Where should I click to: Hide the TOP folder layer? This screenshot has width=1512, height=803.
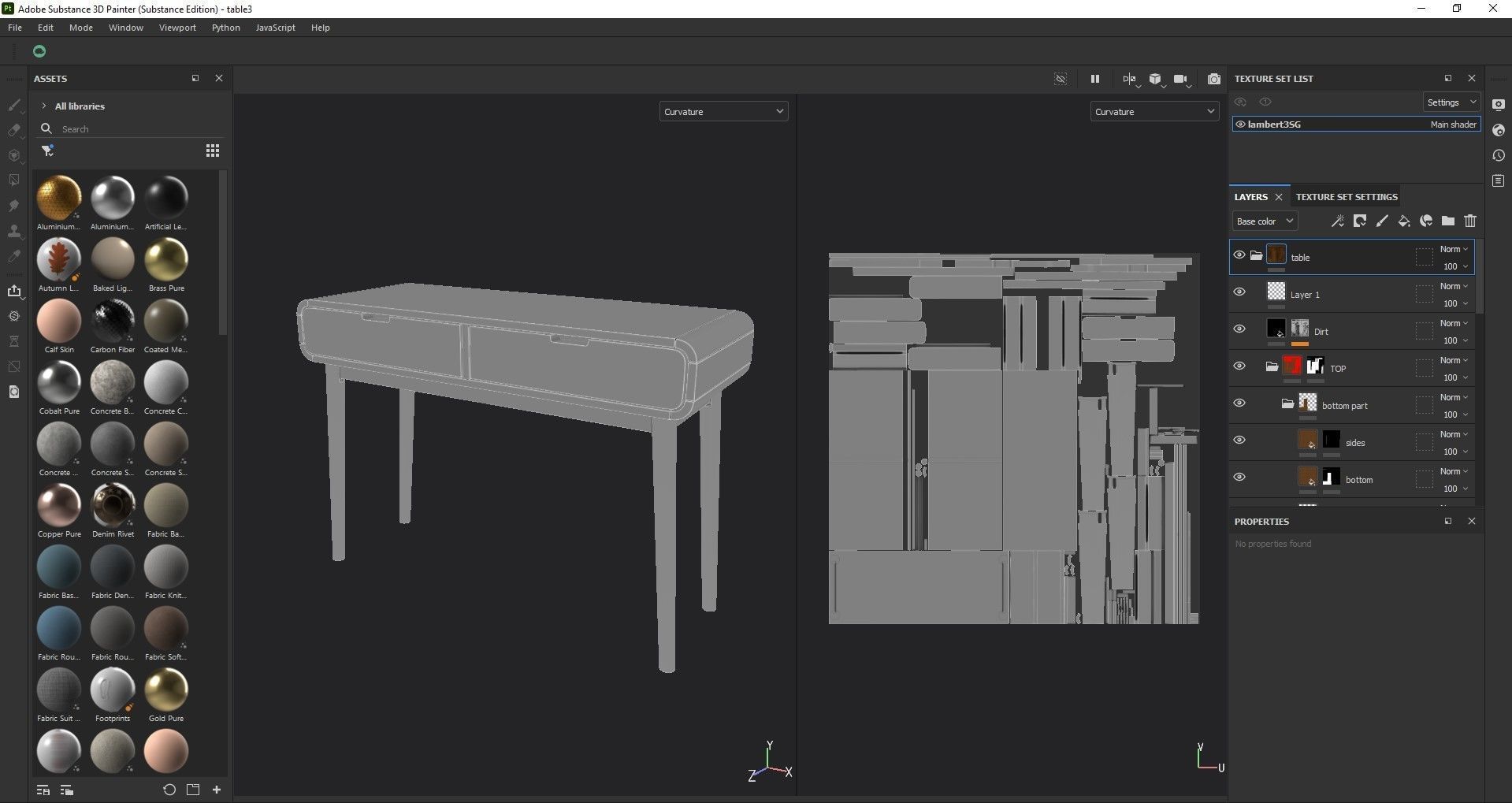(1239, 366)
